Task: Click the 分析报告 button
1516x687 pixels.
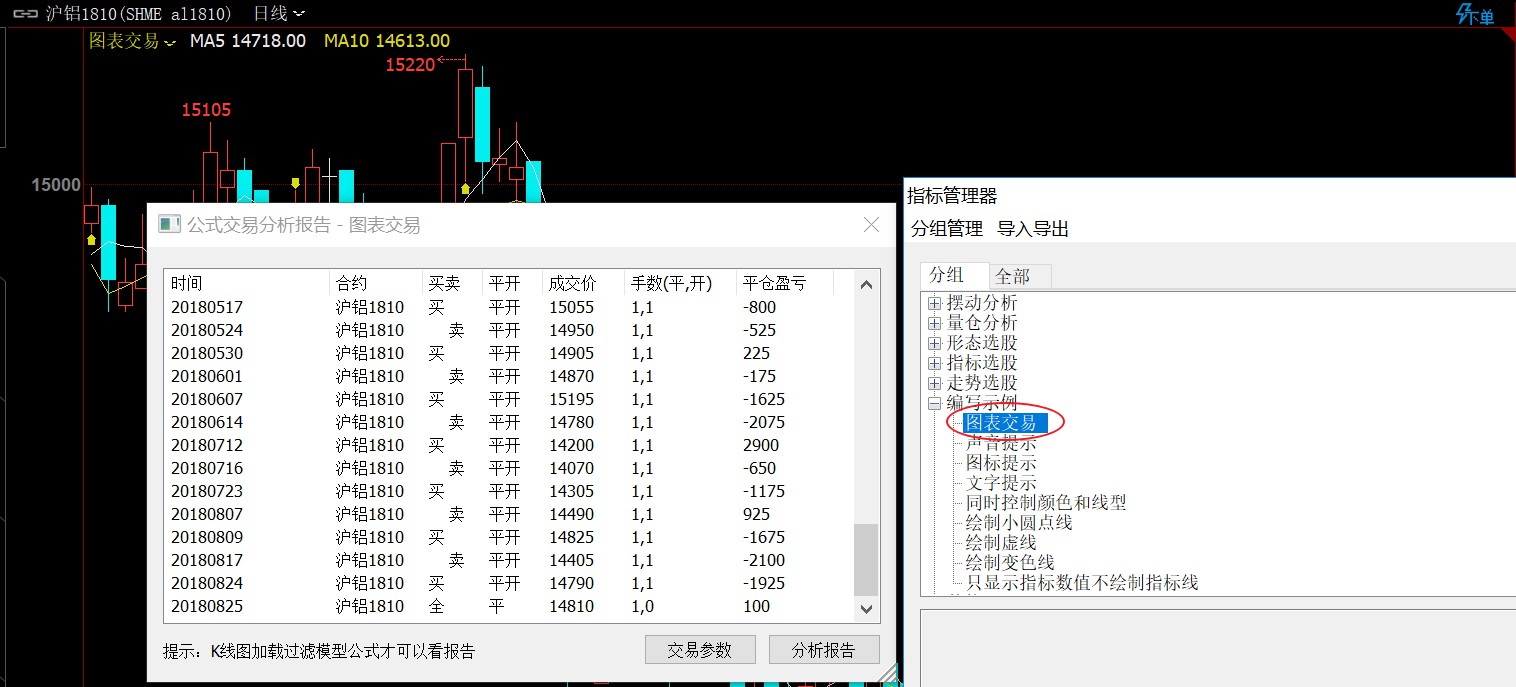Action: point(824,650)
